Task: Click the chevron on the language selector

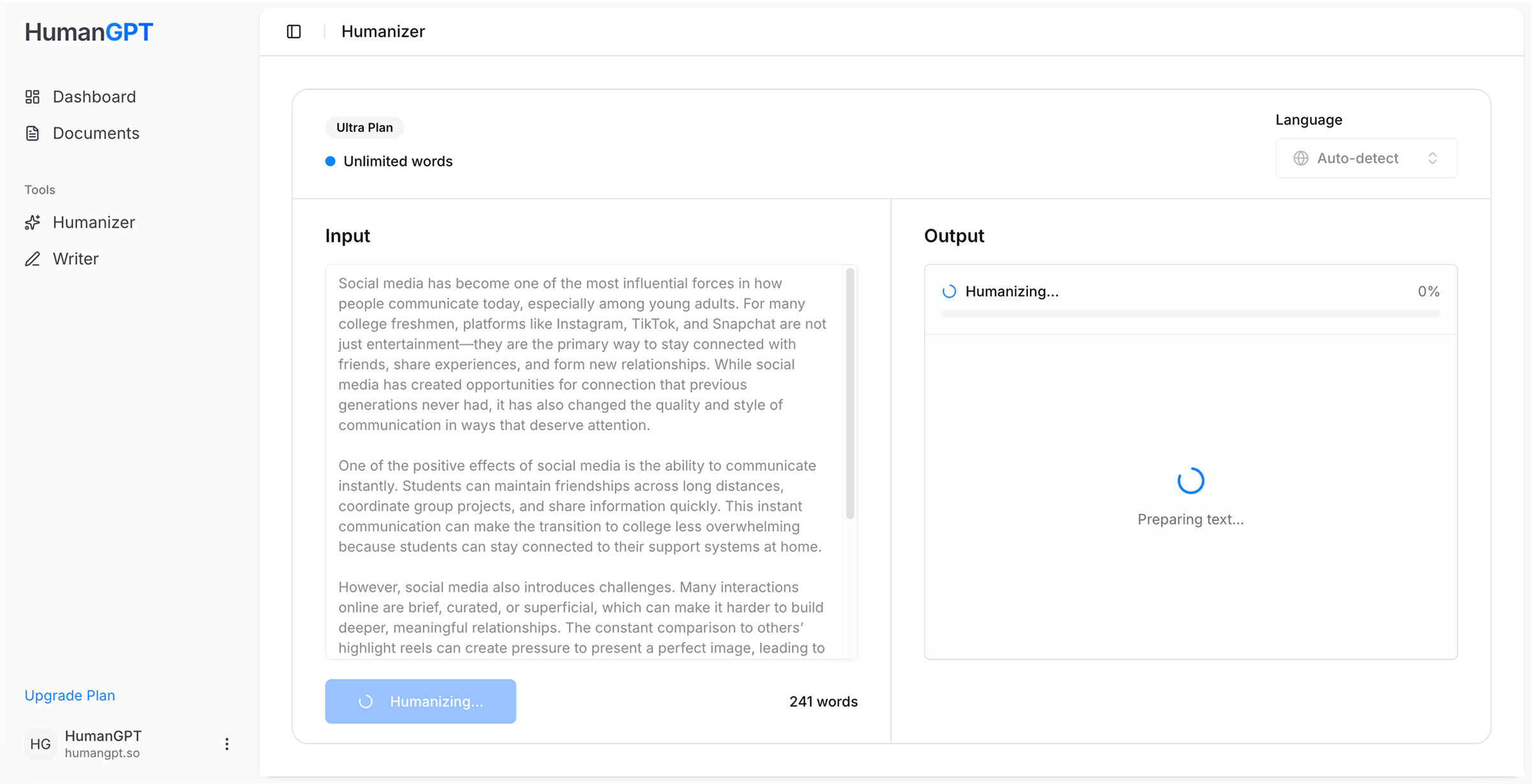Action: click(1434, 158)
